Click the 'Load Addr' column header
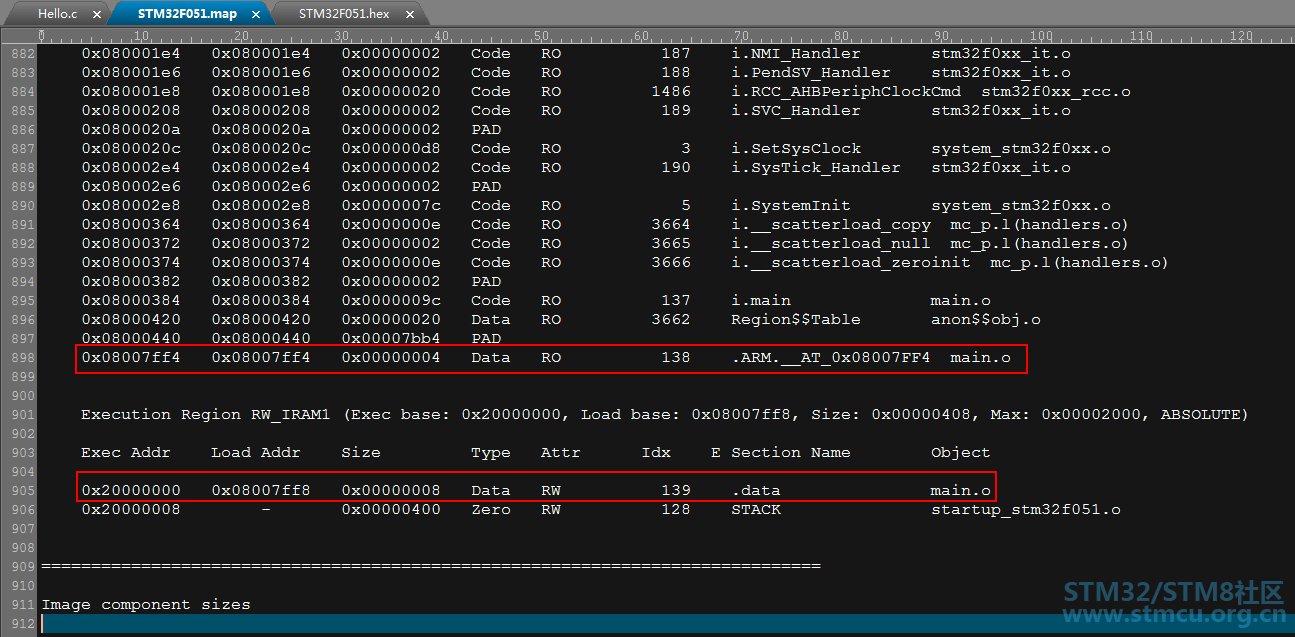The image size is (1295, 637). coord(256,453)
